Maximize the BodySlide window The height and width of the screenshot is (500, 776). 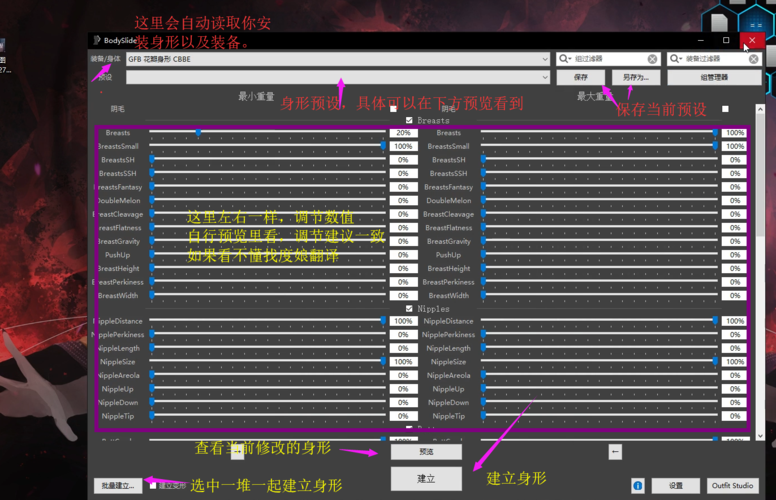pos(726,40)
